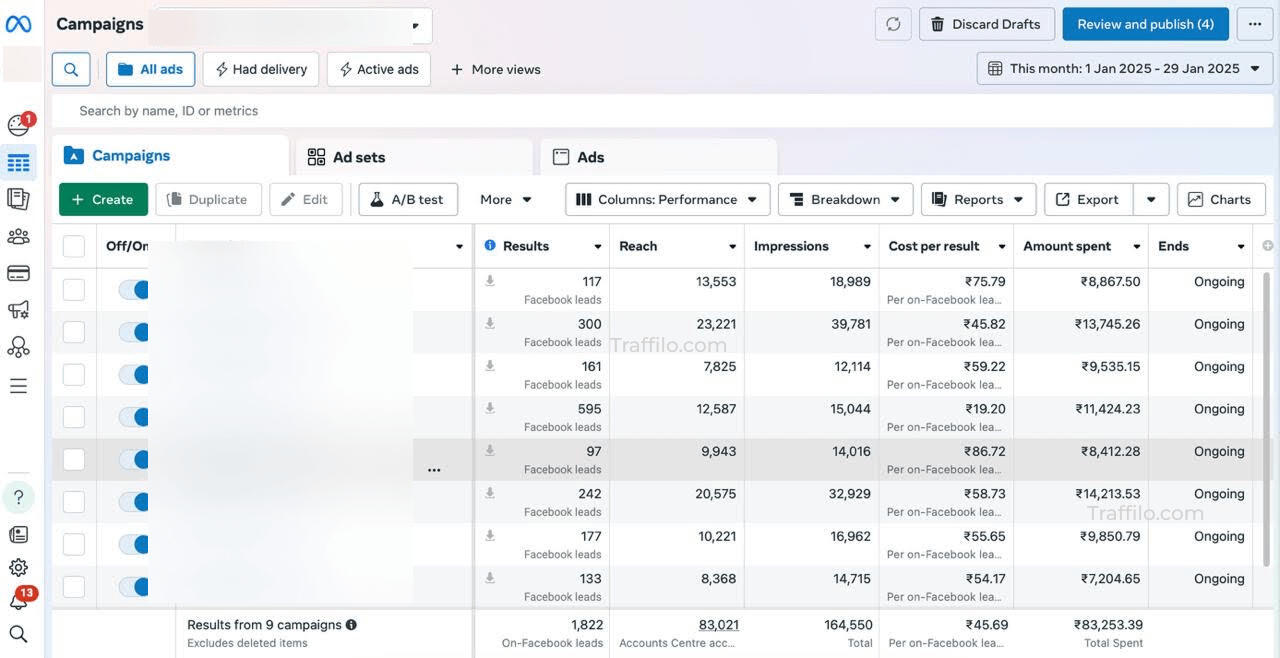Open the Billing card icon in the sidebar

pos(18,273)
